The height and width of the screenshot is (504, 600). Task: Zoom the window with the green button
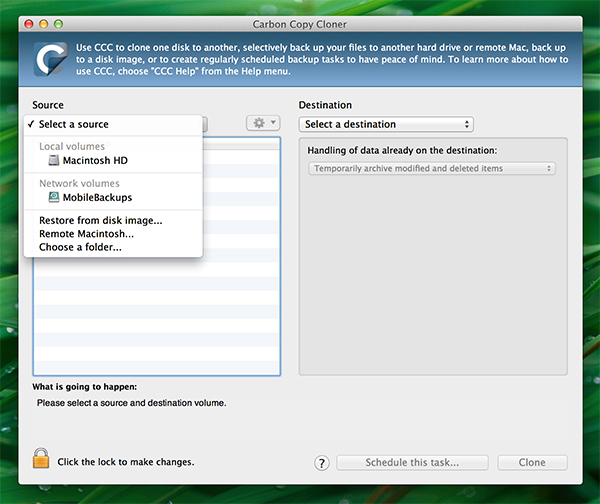59,24
